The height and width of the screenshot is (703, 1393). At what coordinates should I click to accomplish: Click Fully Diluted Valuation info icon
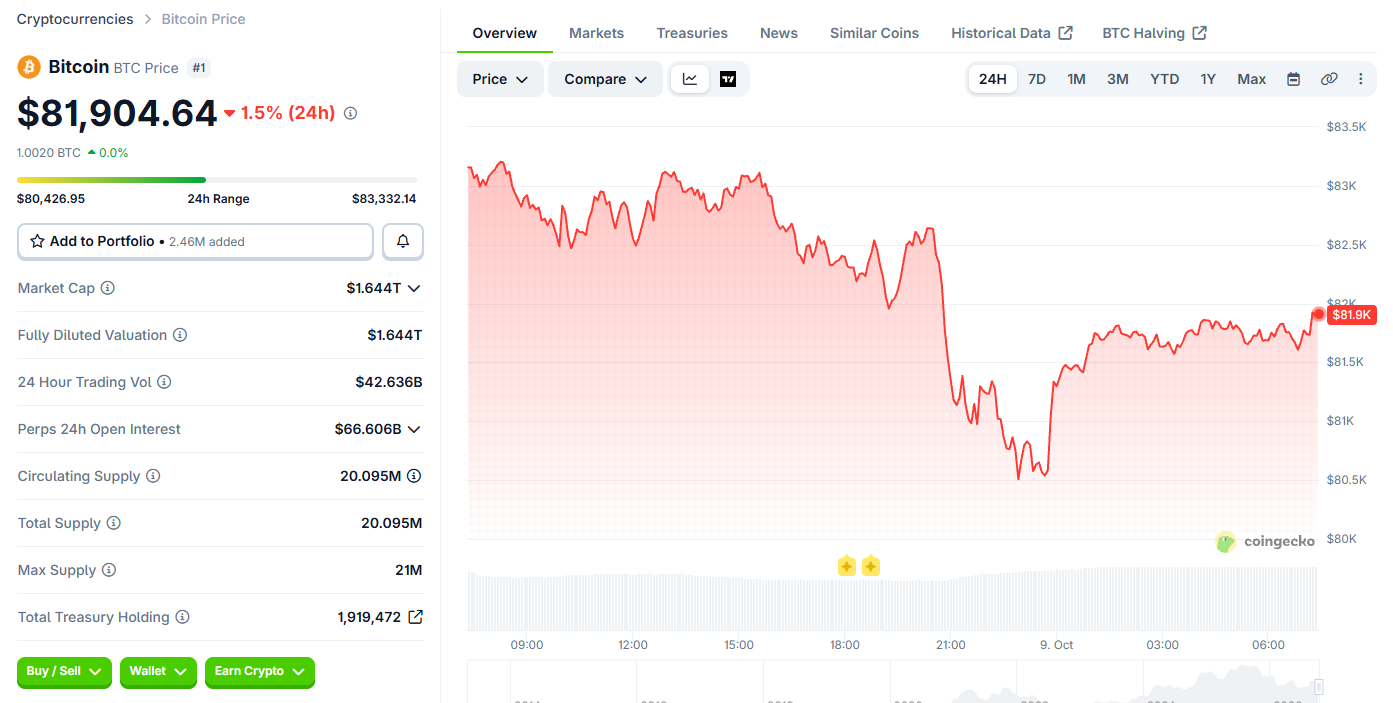click(180, 335)
